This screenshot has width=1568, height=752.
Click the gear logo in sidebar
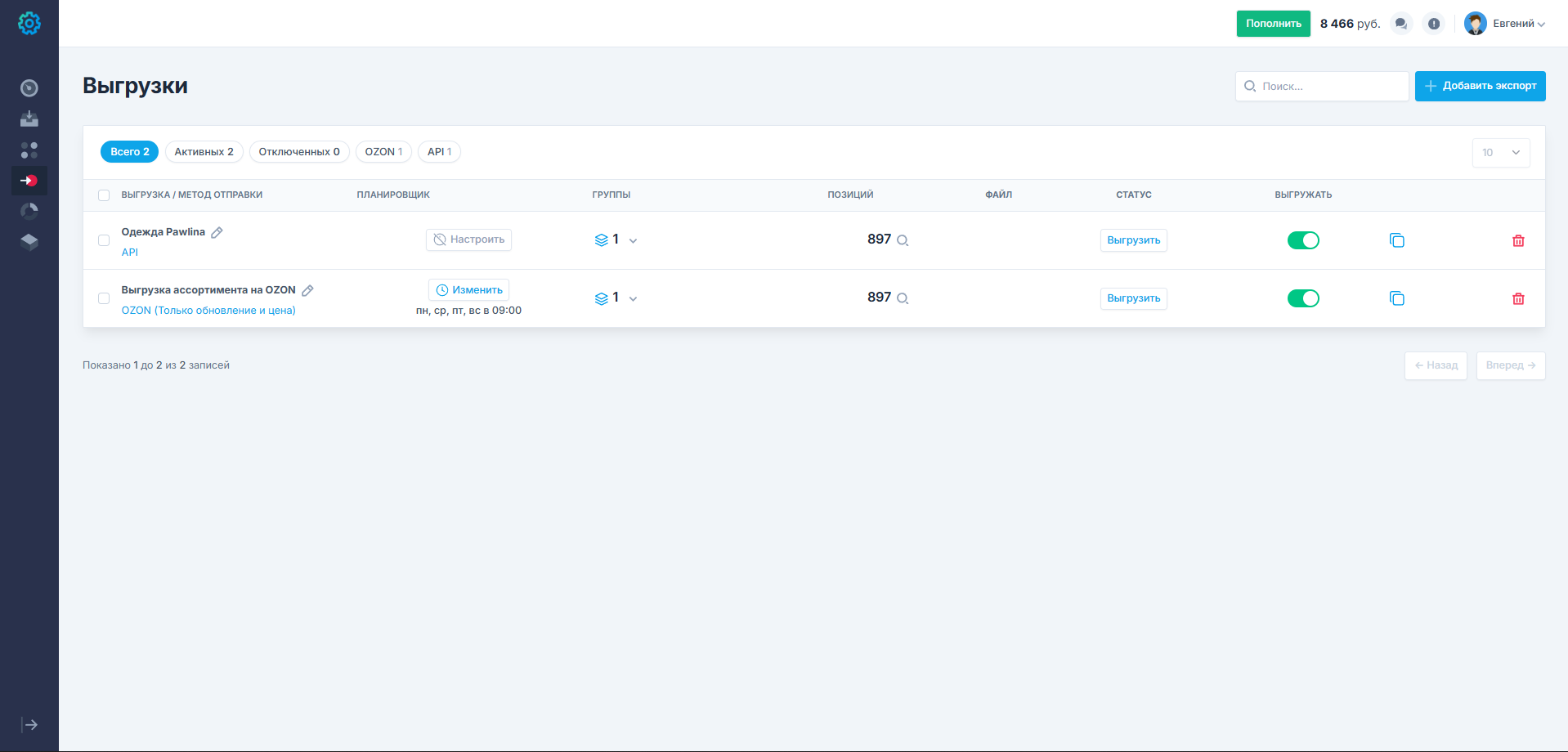point(29,24)
